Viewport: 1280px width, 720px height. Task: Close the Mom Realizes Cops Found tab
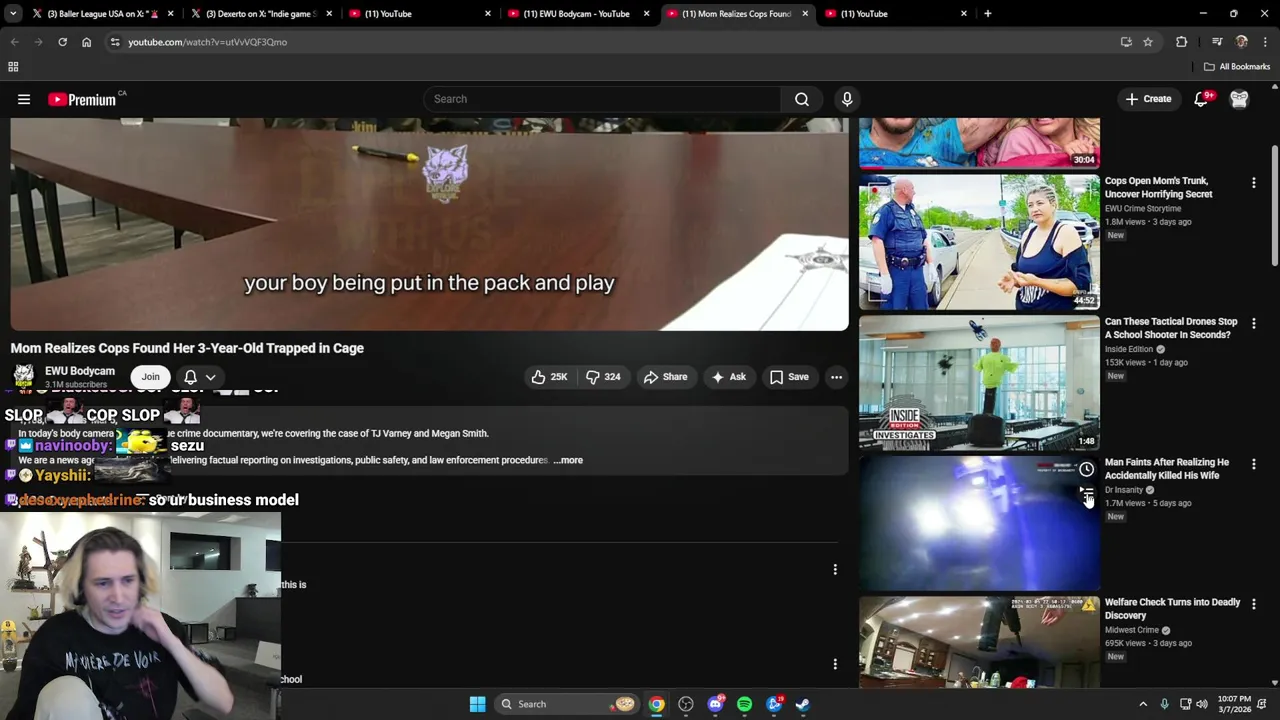click(805, 14)
